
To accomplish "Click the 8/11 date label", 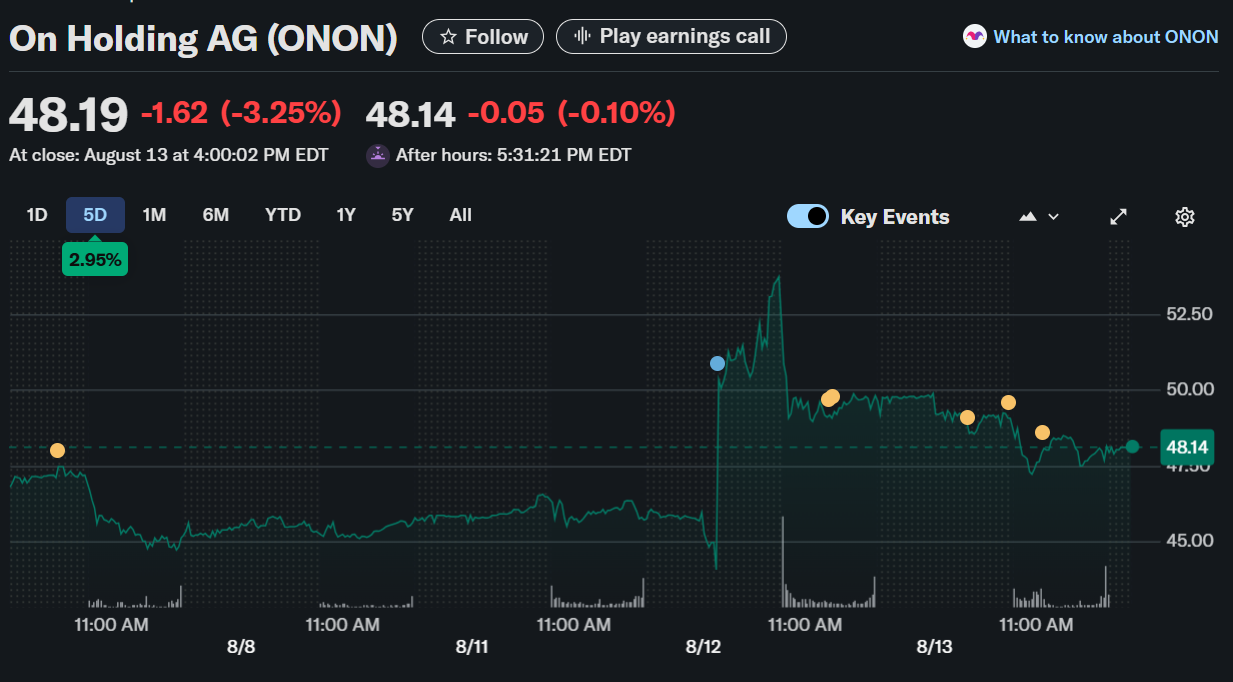I will coord(471,647).
